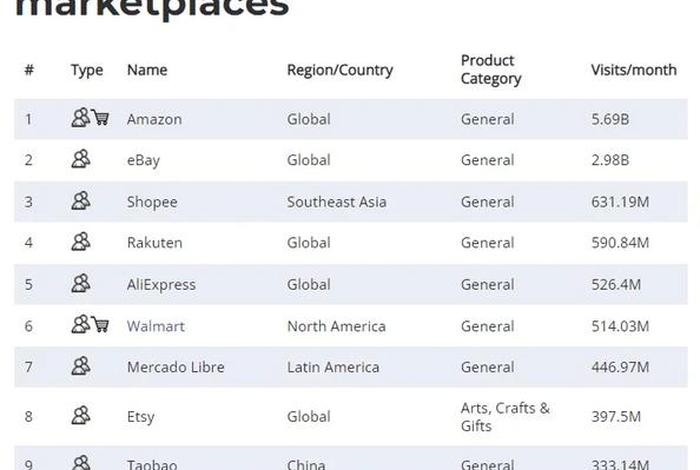Click the Region/Country column header
Image resolution: width=700 pixels, height=470 pixels.
click(x=340, y=70)
